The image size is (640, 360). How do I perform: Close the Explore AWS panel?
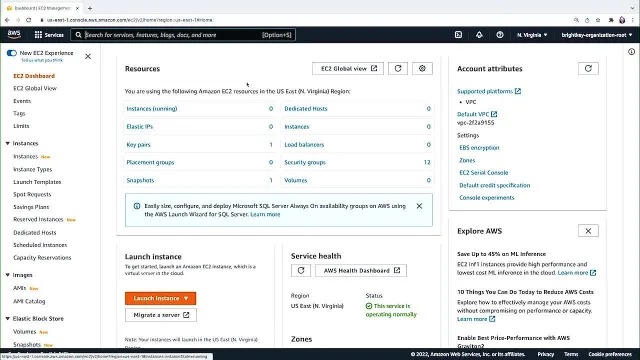pos(588,231)
